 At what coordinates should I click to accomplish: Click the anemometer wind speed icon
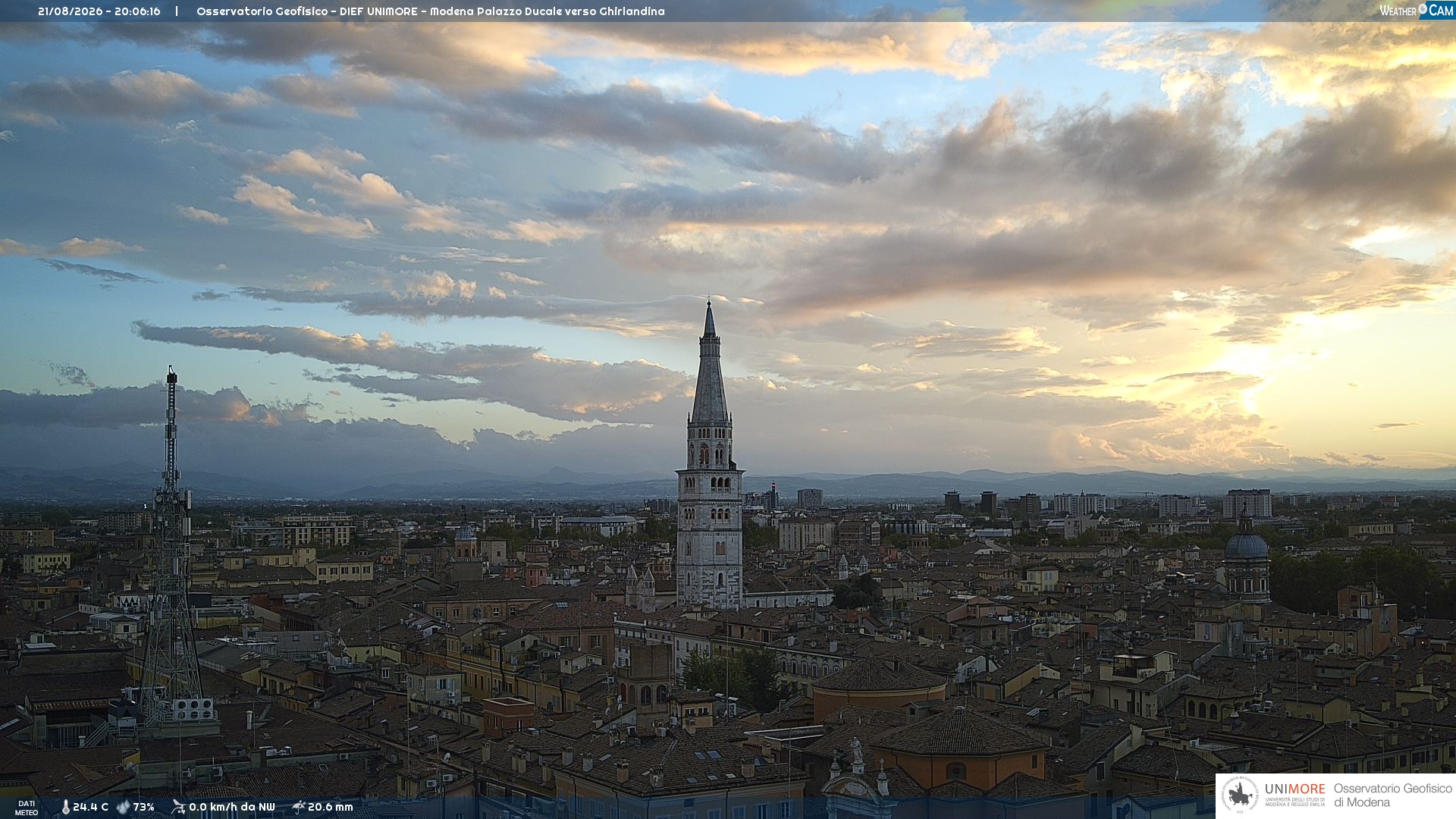coord(178,808)
